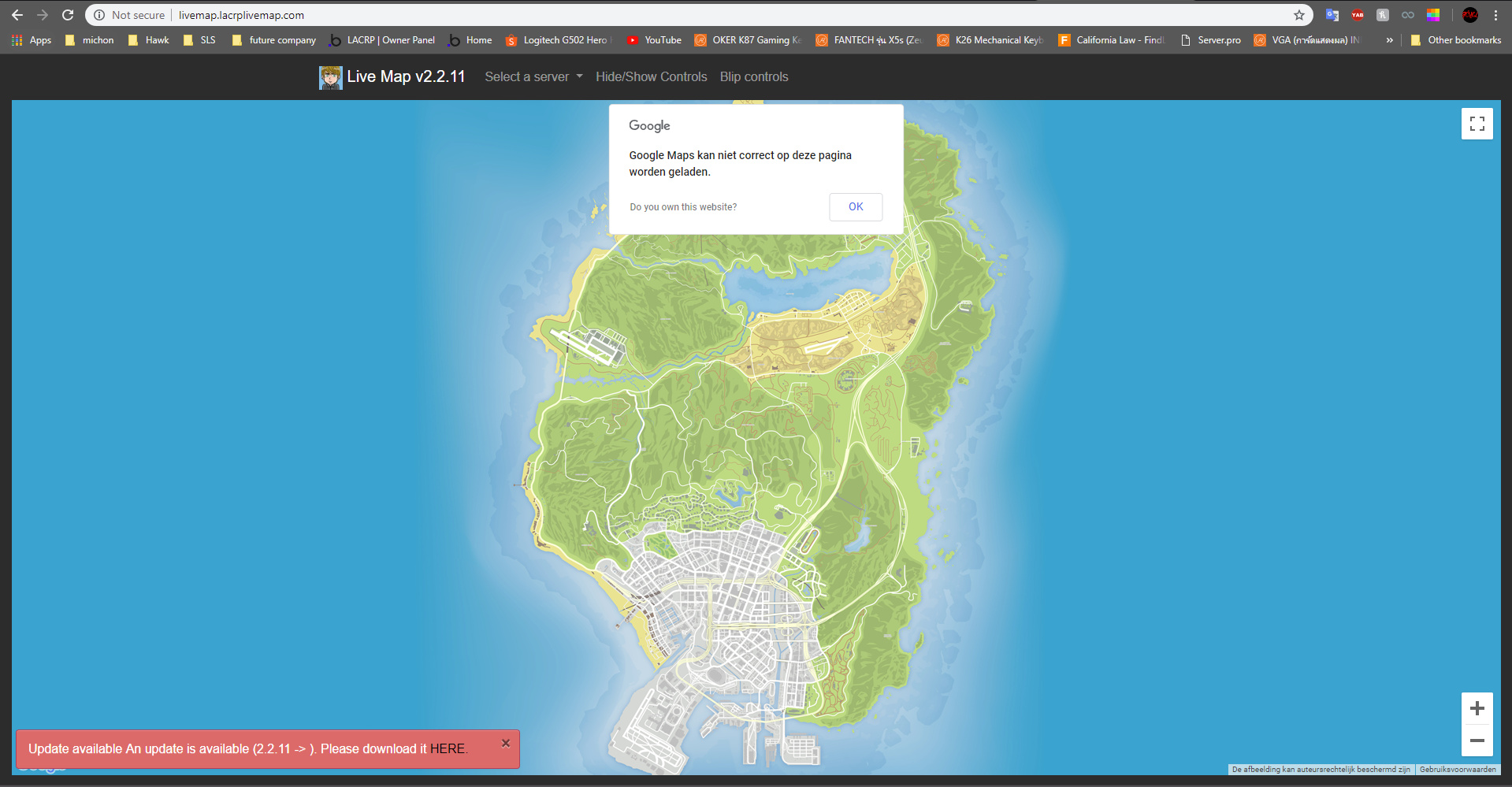The width and height of the screenshot is (1512, 787).
Task: Open the Google Translate extension icon
Action: coord(1332,14)
